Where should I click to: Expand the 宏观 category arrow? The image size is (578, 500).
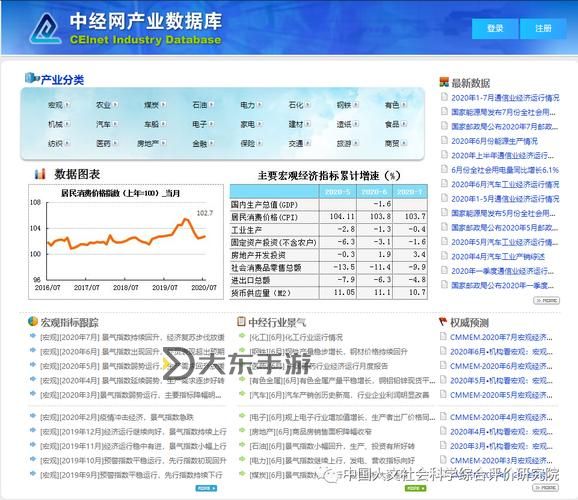coord(67,105)
